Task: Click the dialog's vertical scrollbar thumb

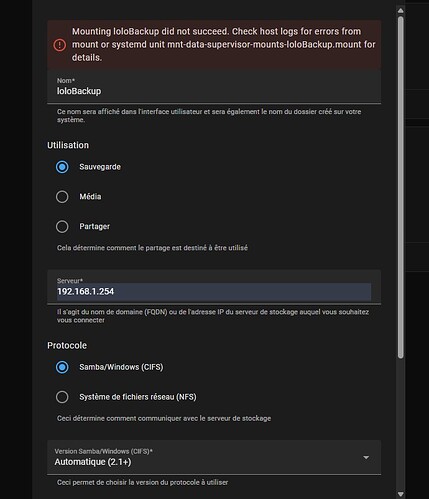Action: (401, 187)
